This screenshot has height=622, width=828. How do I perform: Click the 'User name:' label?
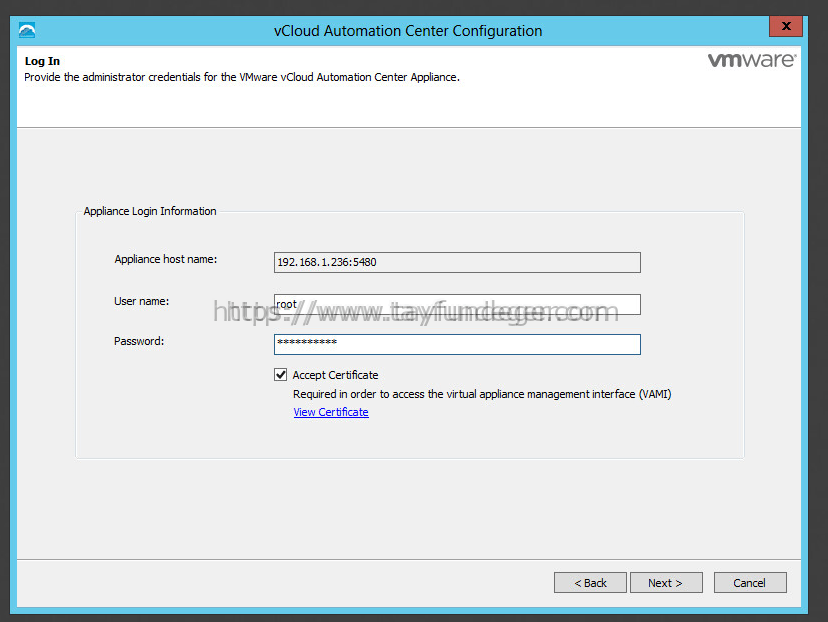tap(142, 301)
